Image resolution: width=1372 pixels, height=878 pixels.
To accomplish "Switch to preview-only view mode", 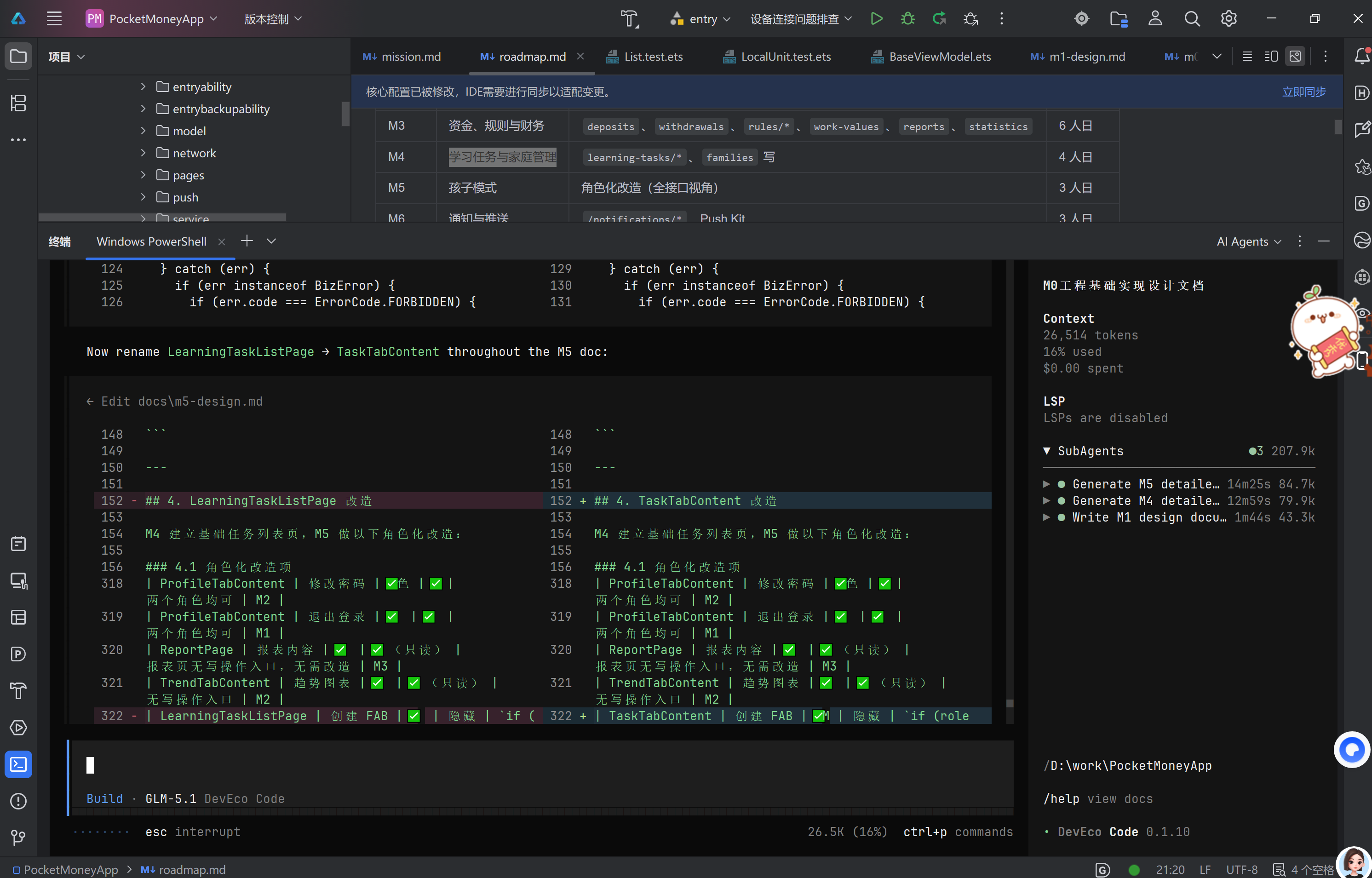I will [1295, 57].
